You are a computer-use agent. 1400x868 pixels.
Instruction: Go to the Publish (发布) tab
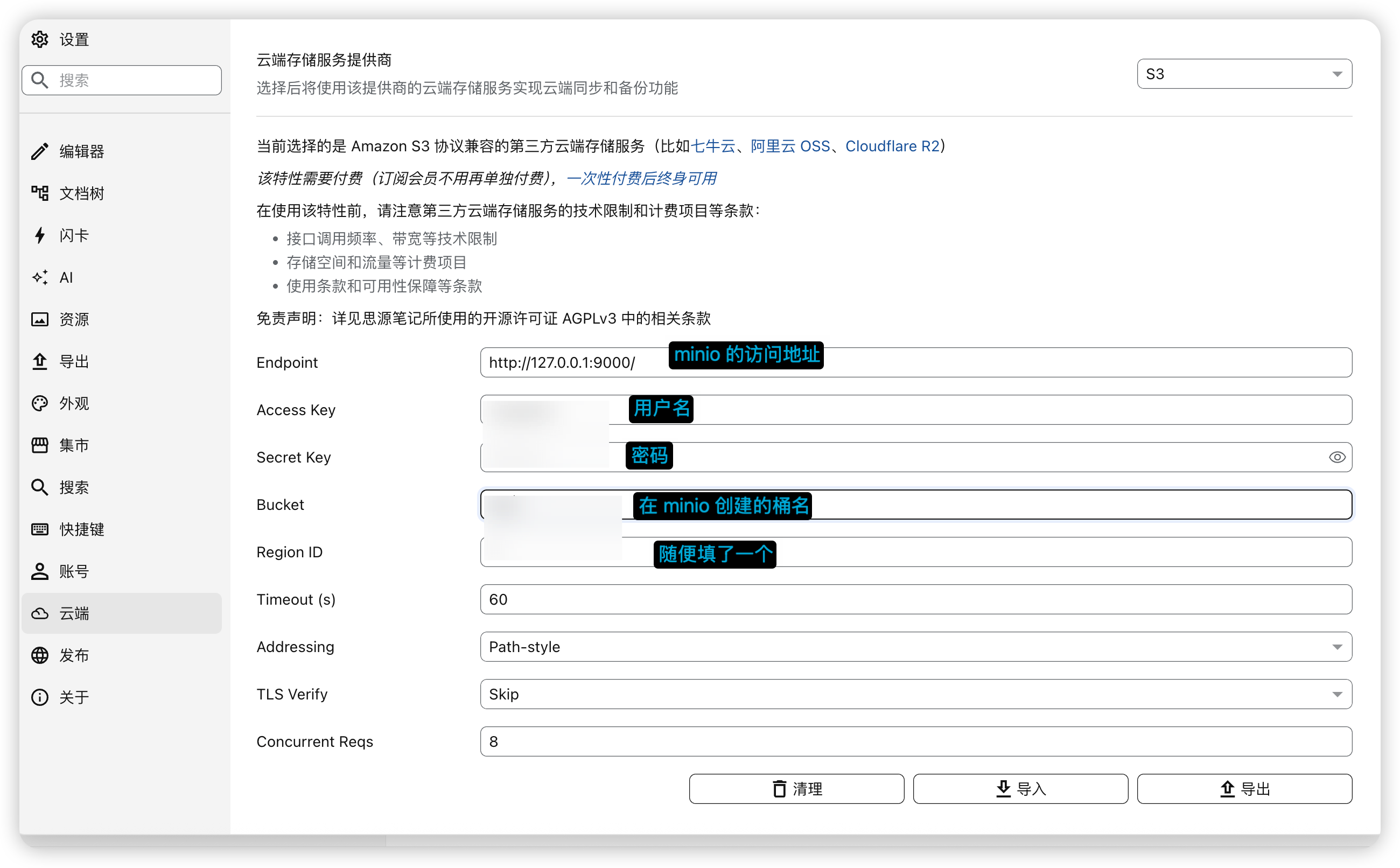[73, 656]
